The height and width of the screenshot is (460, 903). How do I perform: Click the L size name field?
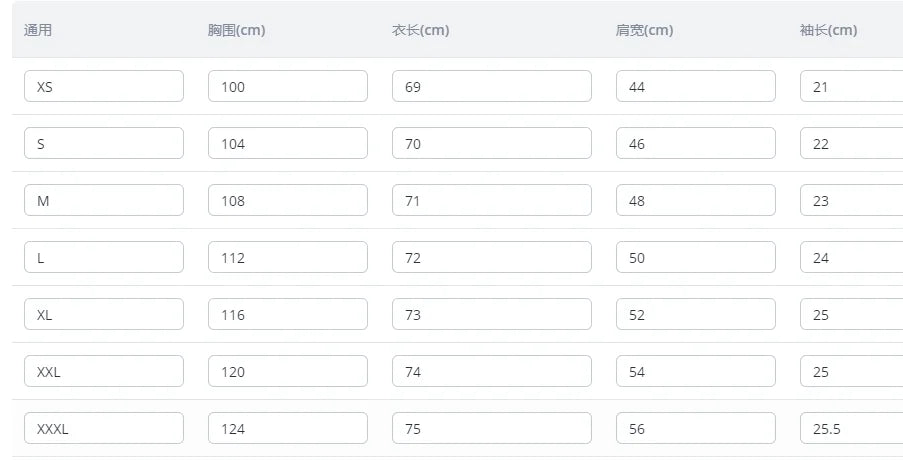tap(104, 257)
